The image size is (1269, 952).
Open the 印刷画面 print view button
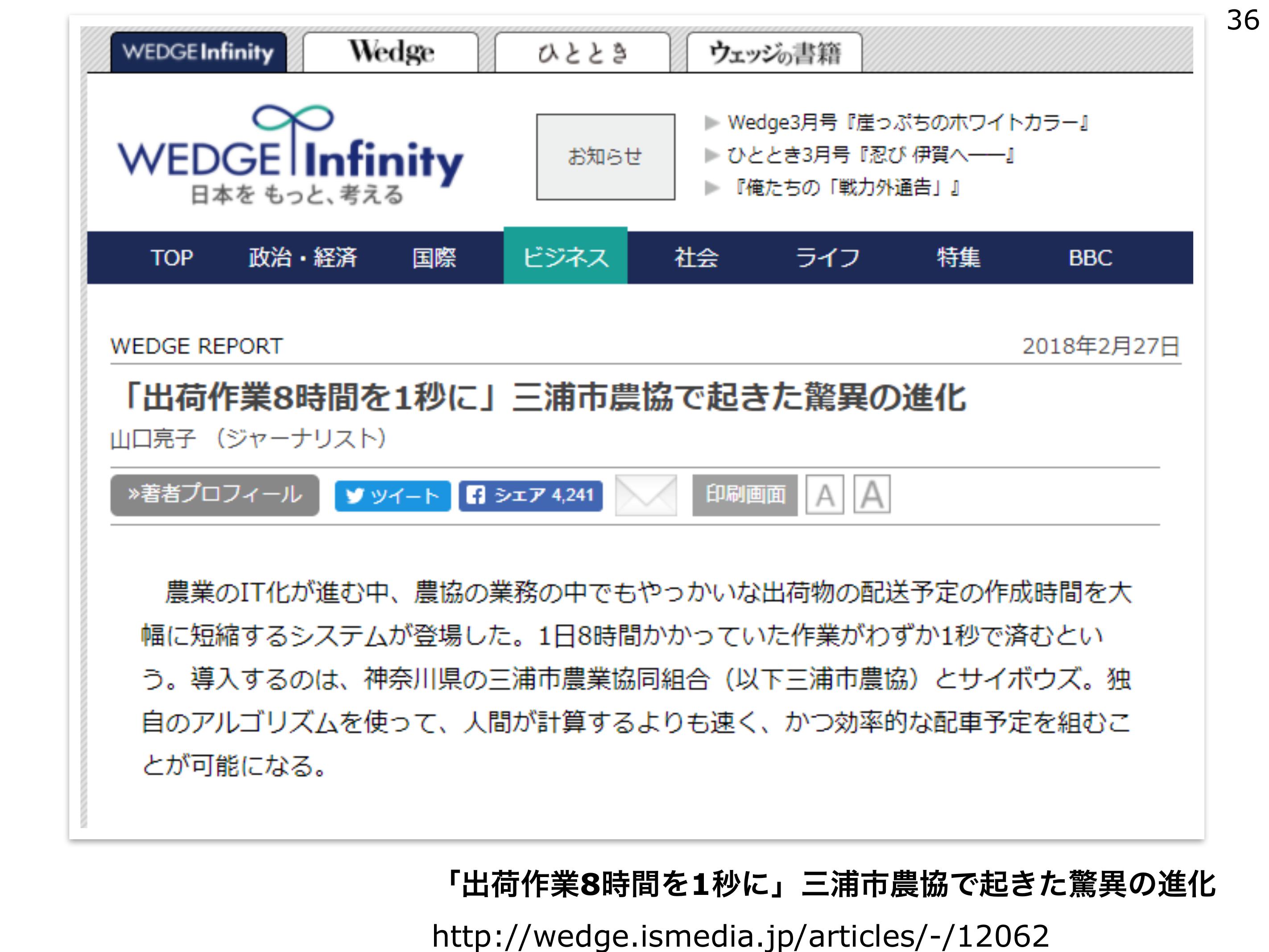[744, 495]
